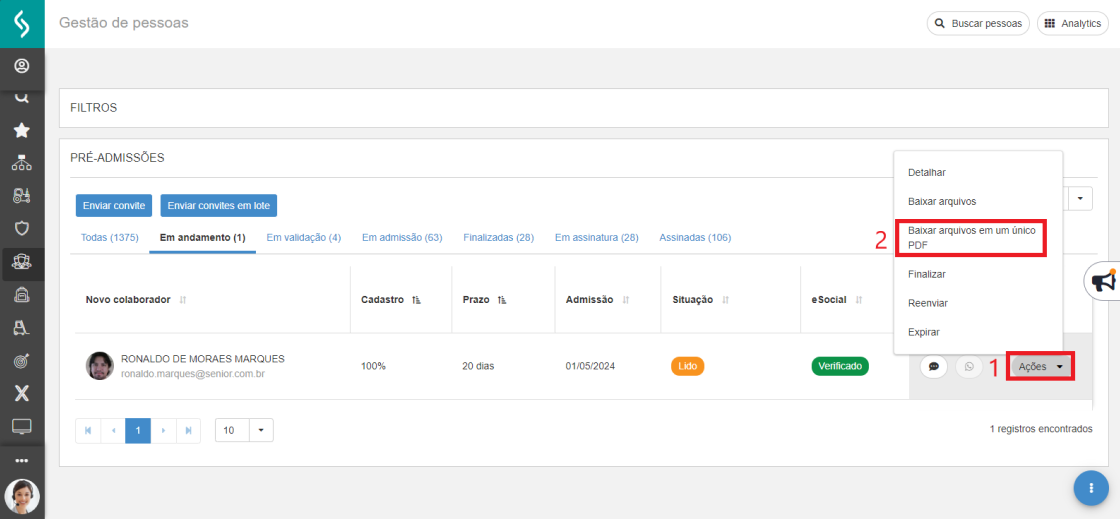Click the target goals sidebar icon
Screen dimensions: 1120x519
(x=21, y=361)
